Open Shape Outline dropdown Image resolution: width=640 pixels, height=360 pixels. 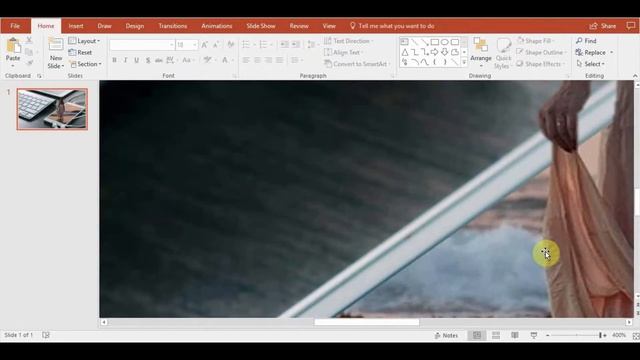(x=542, y=52)
